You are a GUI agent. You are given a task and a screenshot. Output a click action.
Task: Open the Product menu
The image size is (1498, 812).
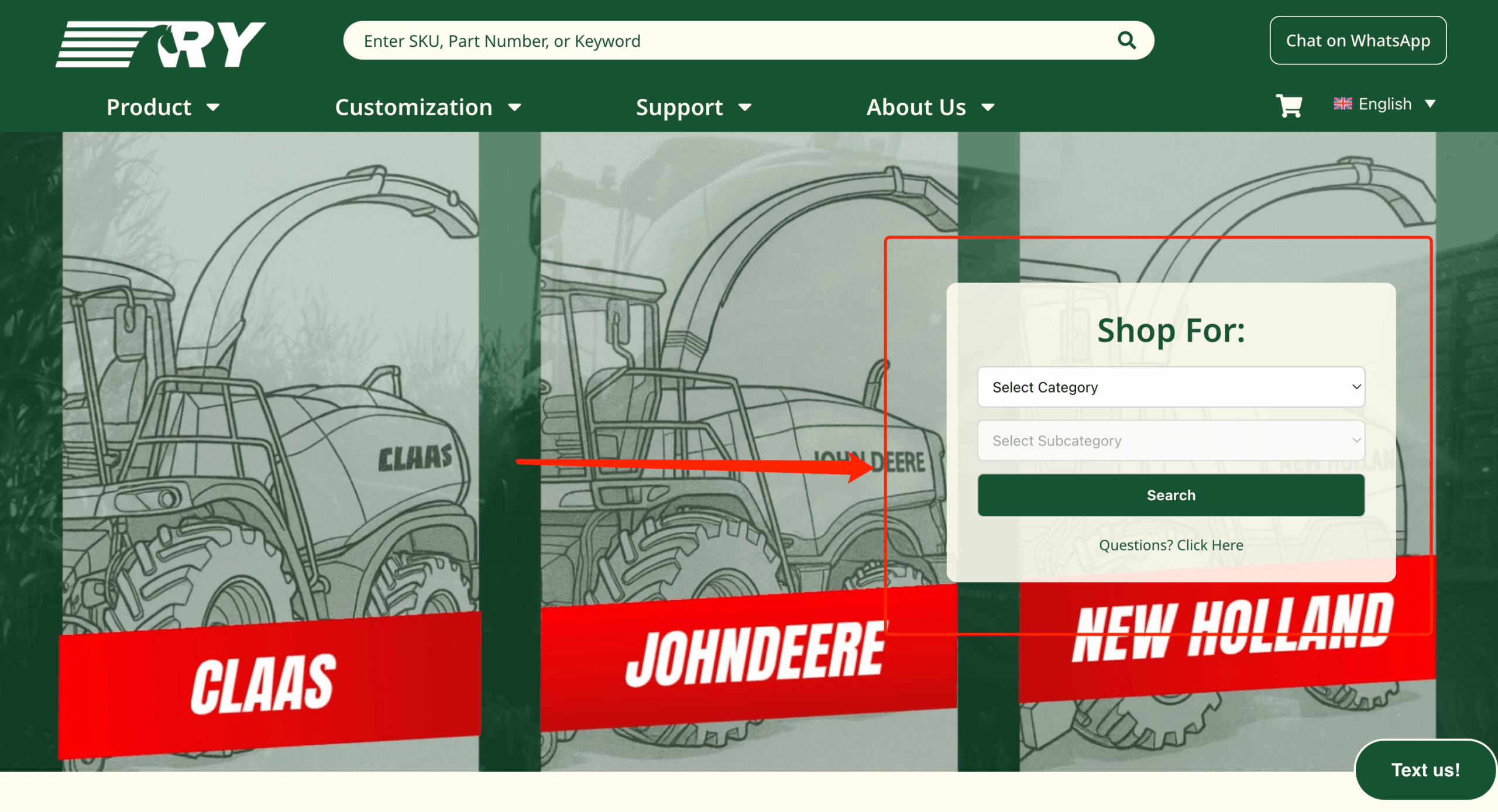tap(149, 108)
